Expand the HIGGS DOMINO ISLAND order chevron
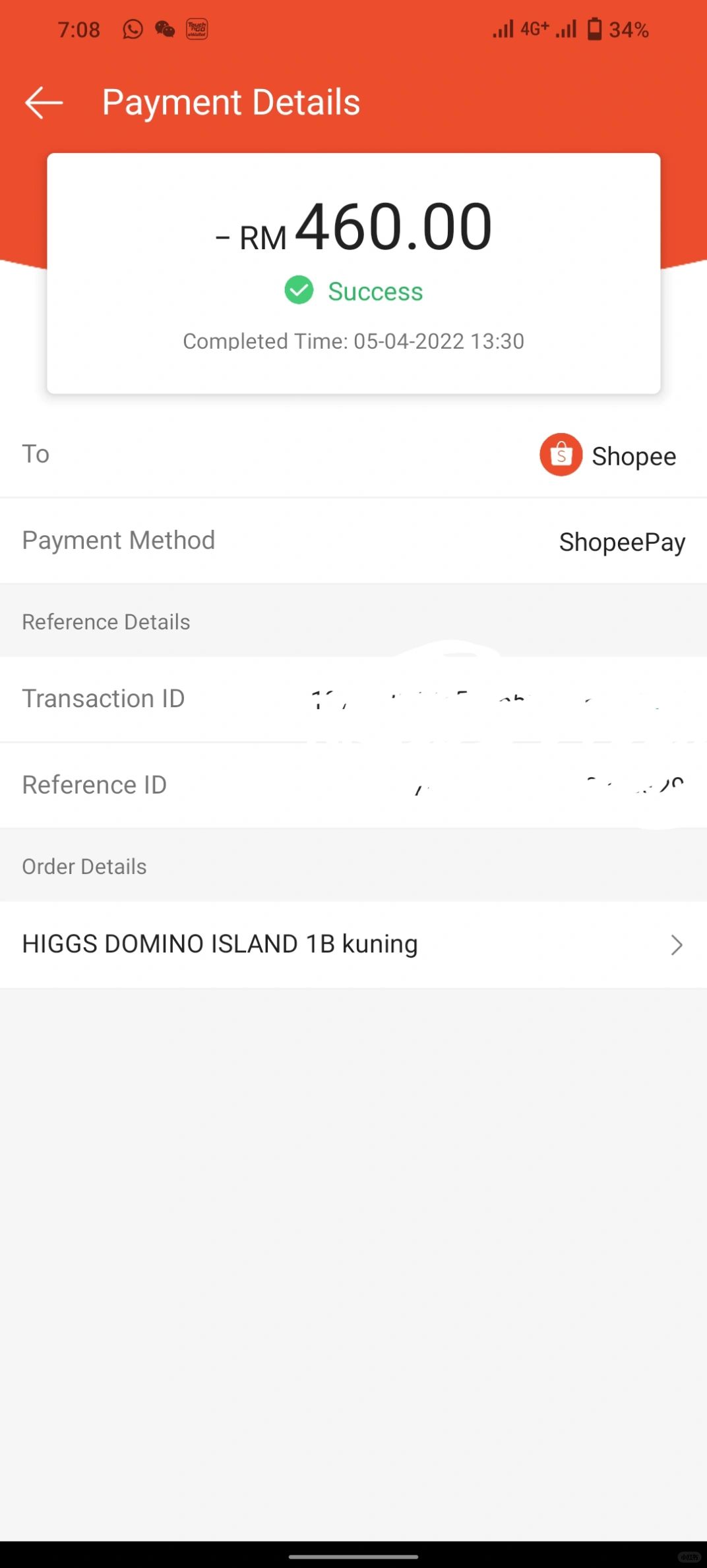The height and width of the screenshot is (1568, 707). pyautogui.click(x=677, y=944)
